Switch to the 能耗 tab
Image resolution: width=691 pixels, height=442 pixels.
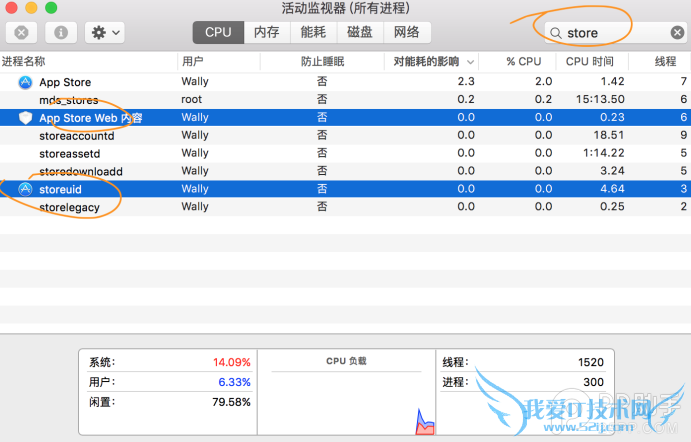point(313,32)
